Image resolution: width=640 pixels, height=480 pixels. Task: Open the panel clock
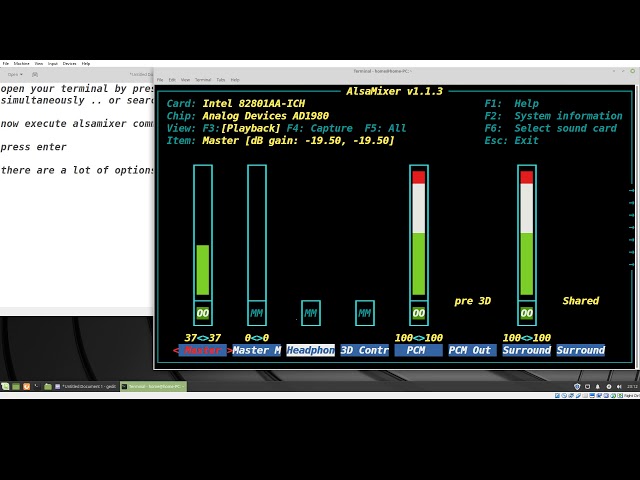(x=632, y=387)
